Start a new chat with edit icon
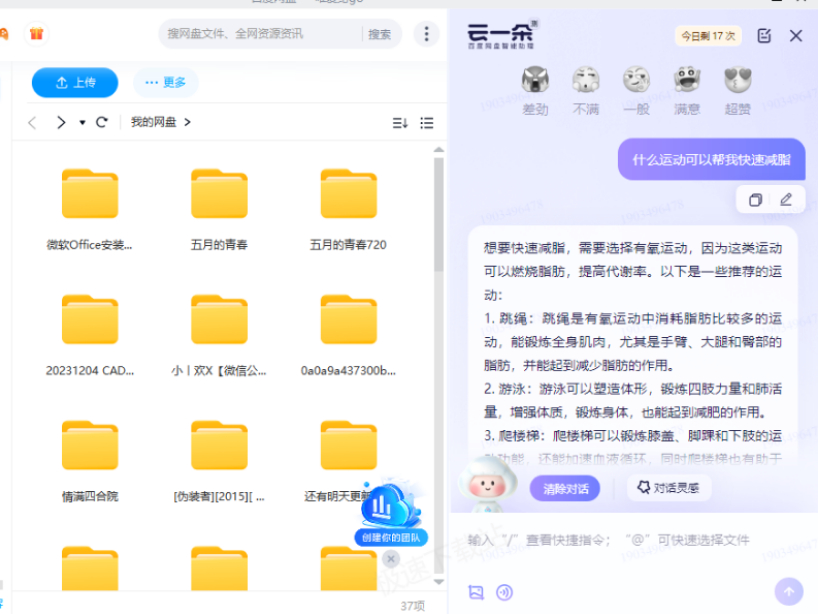The image size is (818, 614). (764, 35)
